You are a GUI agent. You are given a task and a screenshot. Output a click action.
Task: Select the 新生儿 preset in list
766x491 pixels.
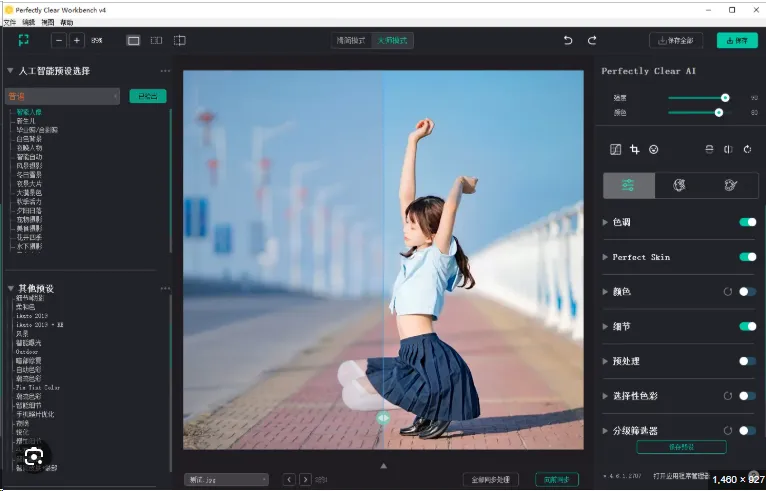pyautogui.click(x=26, y=121)
